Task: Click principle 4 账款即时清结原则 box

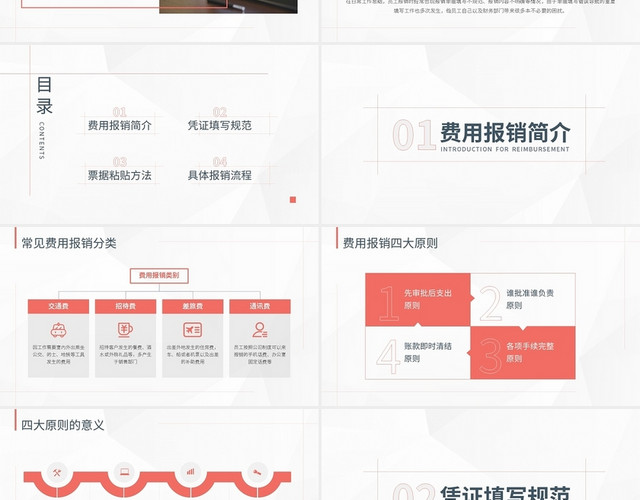Action: pyautogui.click(x=418, y=353)
